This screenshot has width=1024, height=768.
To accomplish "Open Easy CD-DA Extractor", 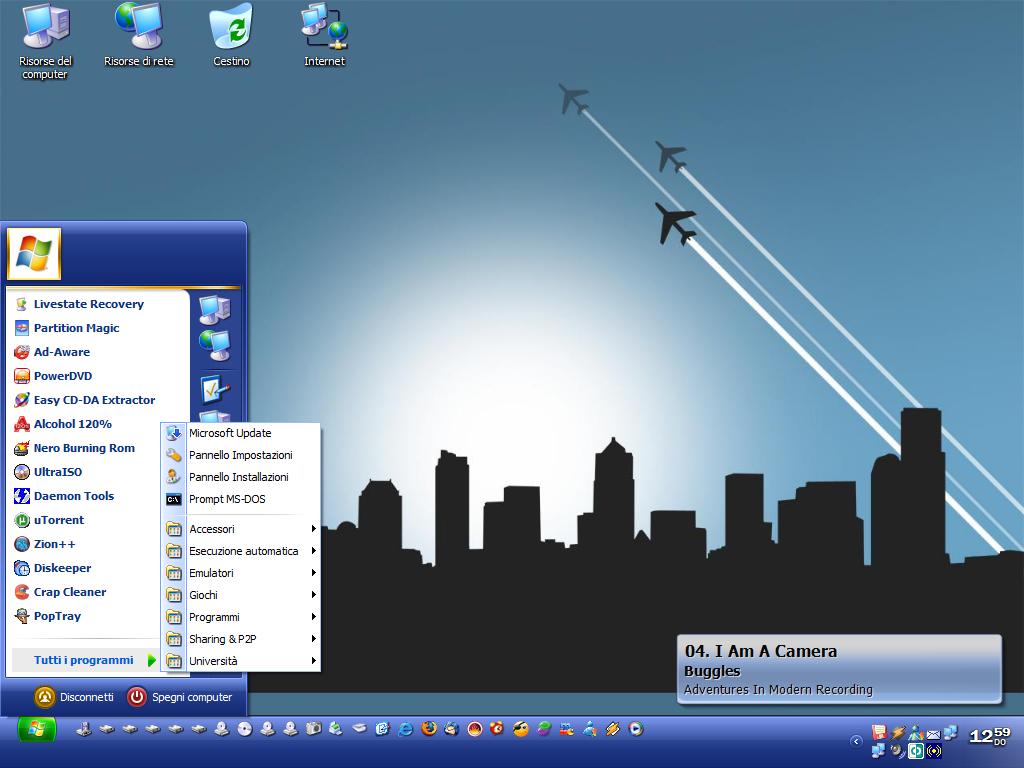I will [x=98, y=400].
